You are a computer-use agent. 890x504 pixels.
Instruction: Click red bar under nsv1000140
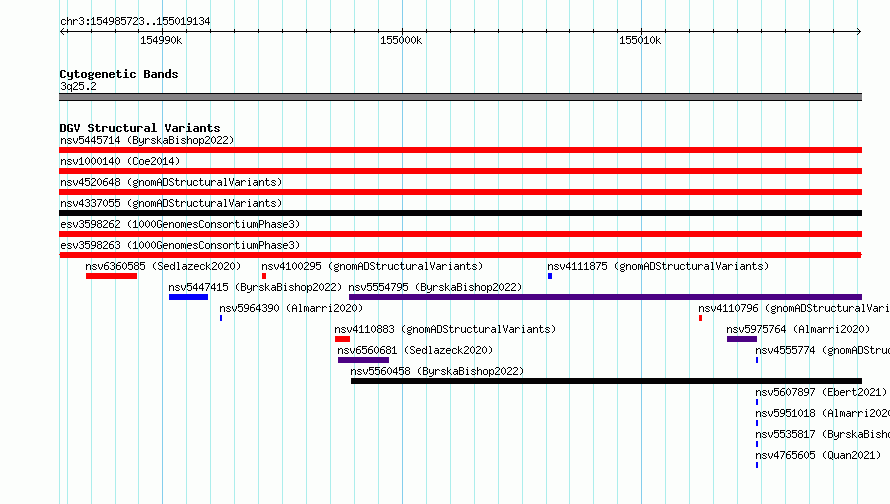tap(460, 171)
